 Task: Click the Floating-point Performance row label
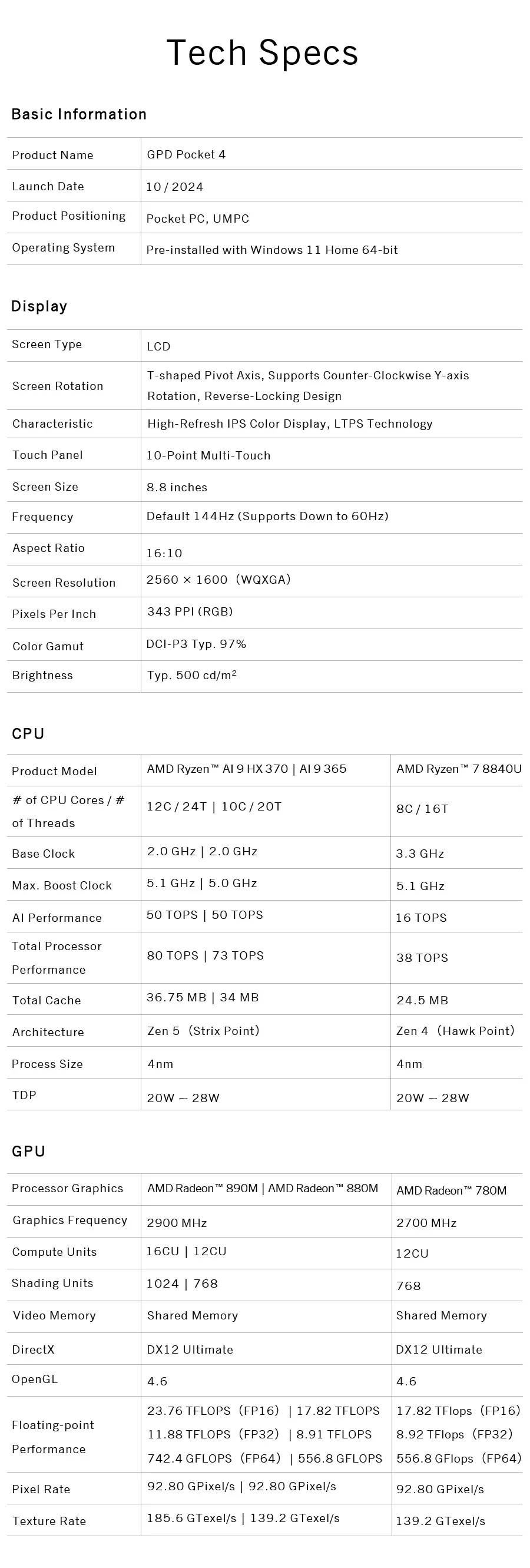(x=53, y=1437)
